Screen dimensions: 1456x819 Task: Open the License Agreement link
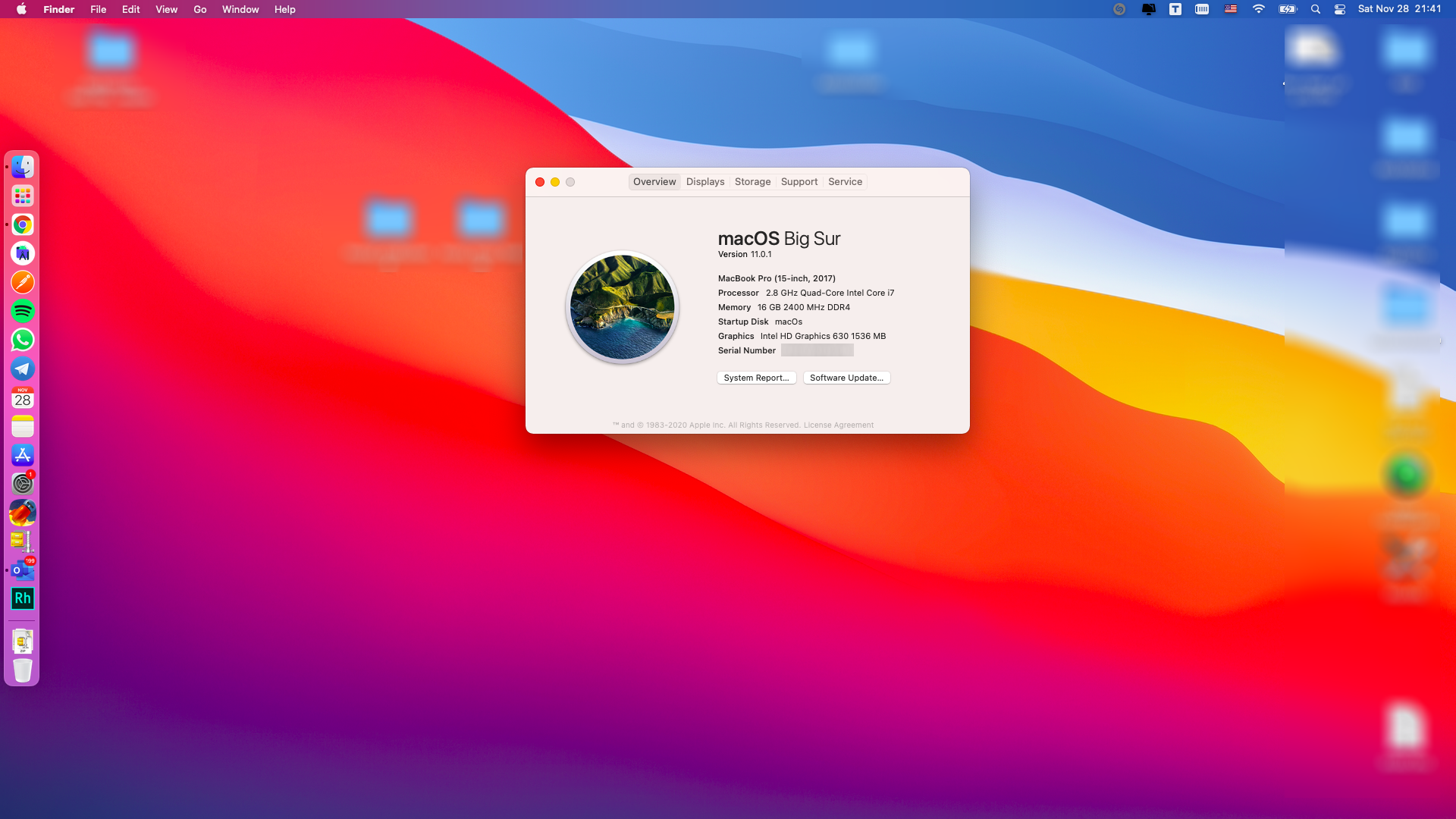click(x=838, y=425)
